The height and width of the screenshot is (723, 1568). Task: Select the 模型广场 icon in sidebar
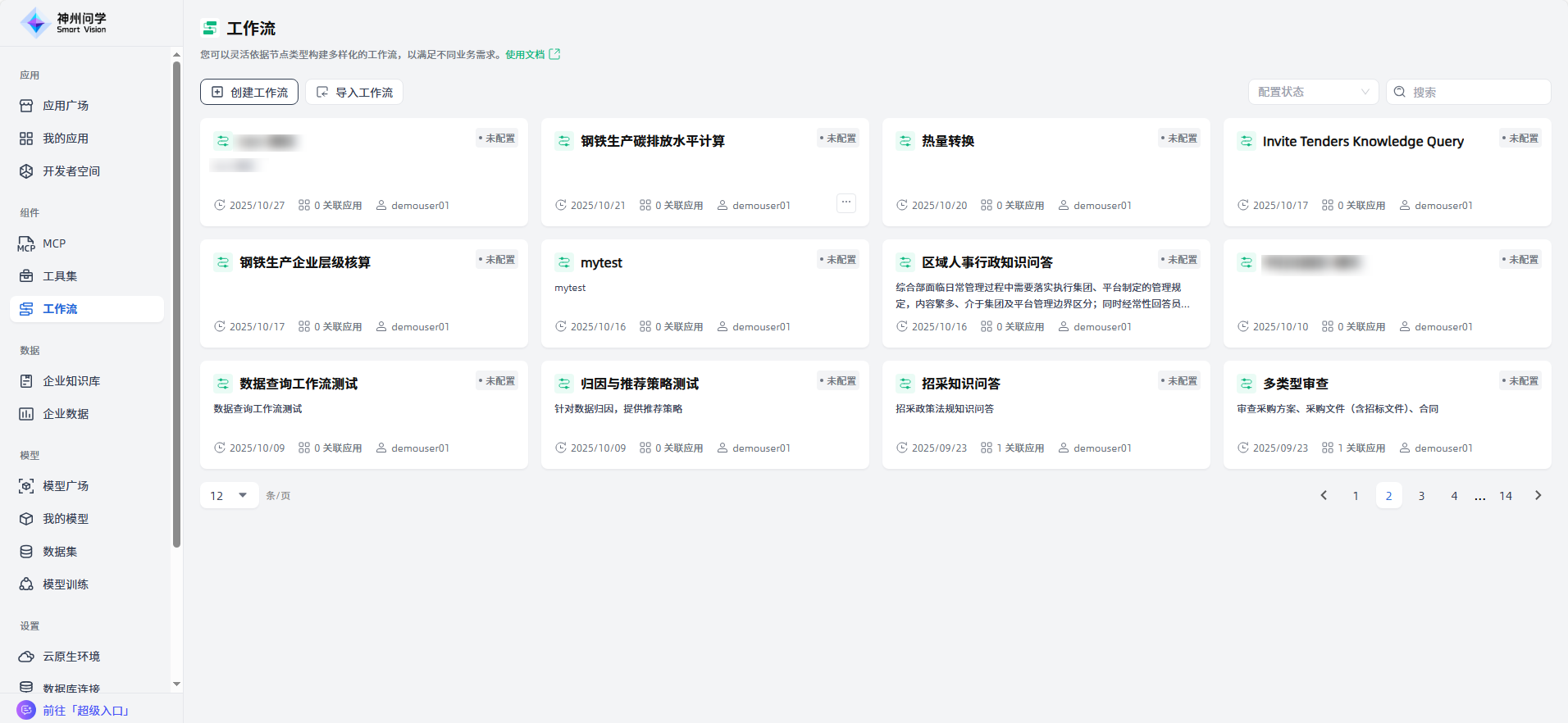coord(26,486)
